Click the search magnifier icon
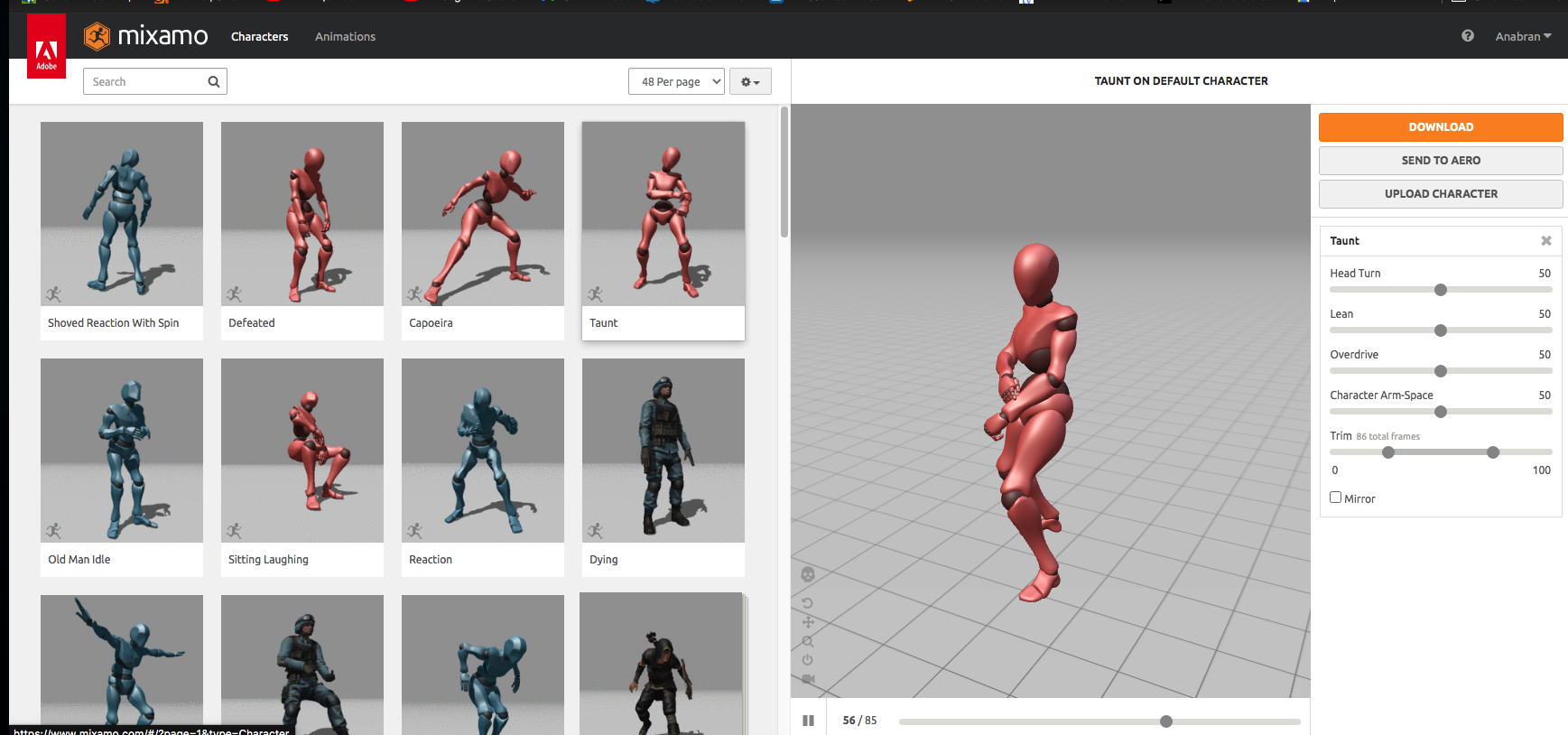Viewport: 1568px width, 735px height. tap(214, 81)
